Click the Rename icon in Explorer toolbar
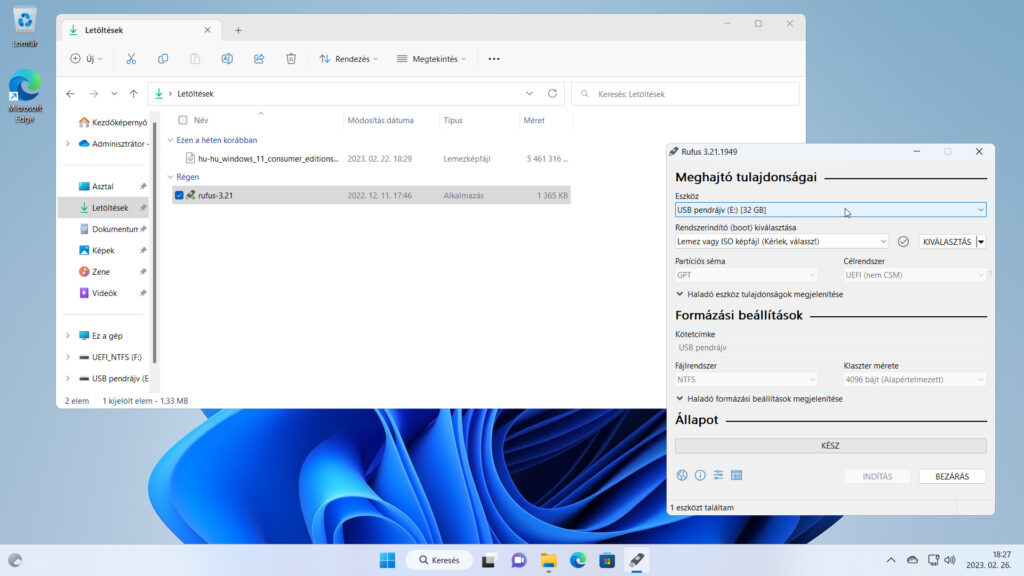Viewport: 1024px width, 576px height. [227, 59]
